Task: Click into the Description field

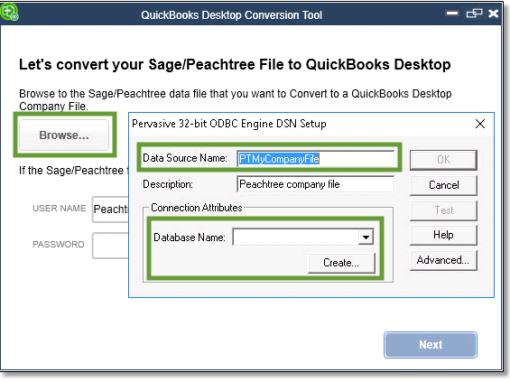Action: pos(316,184)
